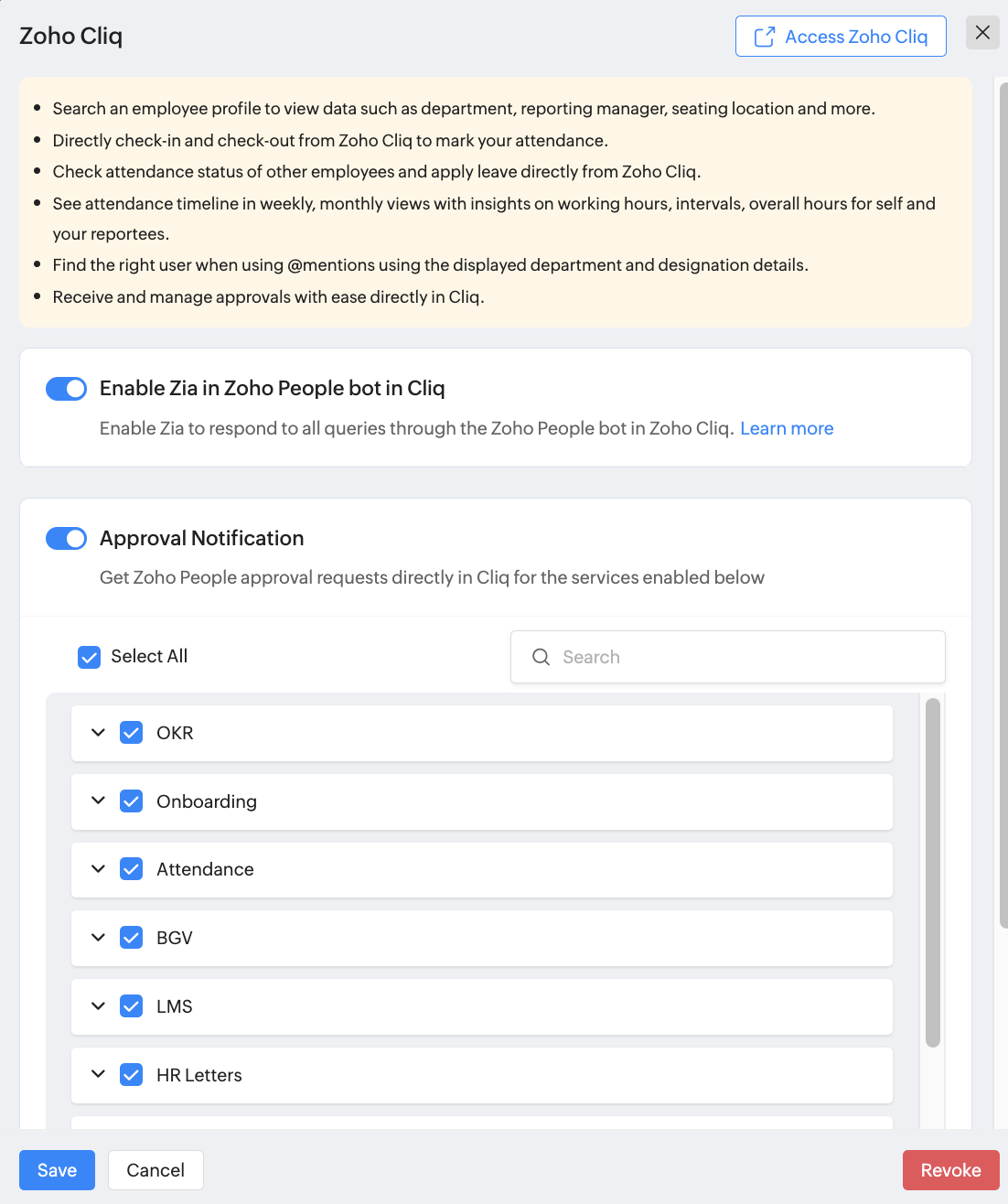Viewport: 1008px width, 1204px height.
Task: Click the Save button
Action: tap(57, 1170)
